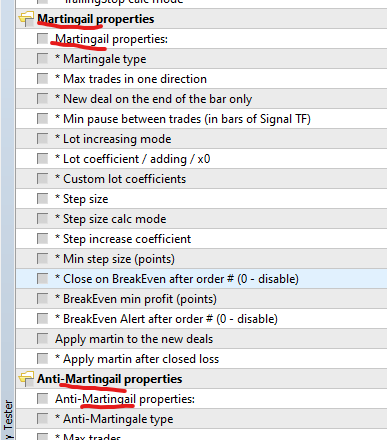Image resolution: width=387 pixels, height=440 pixels.
Task: Open the Strategy Tester vertical tab
Action: [8, 420]
